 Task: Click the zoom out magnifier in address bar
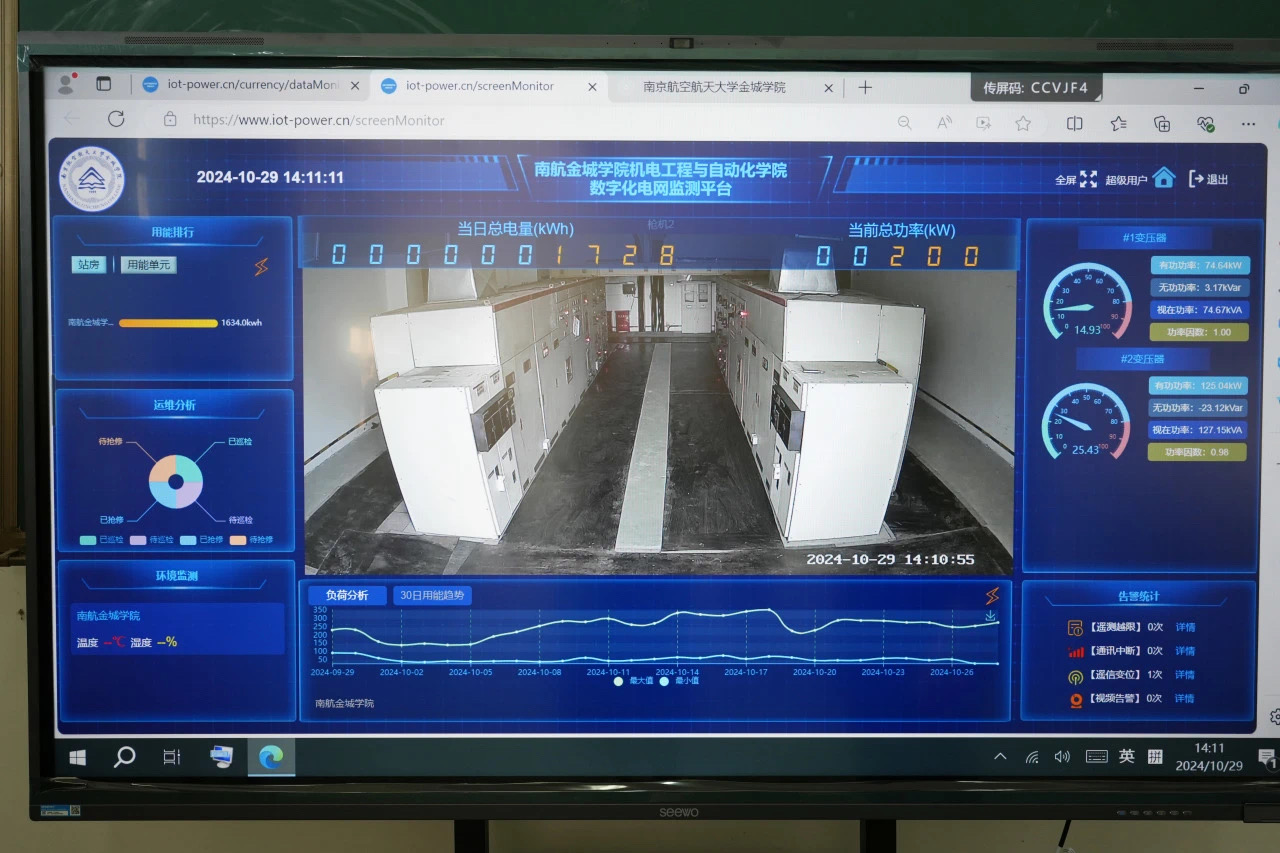pos(904,123)
